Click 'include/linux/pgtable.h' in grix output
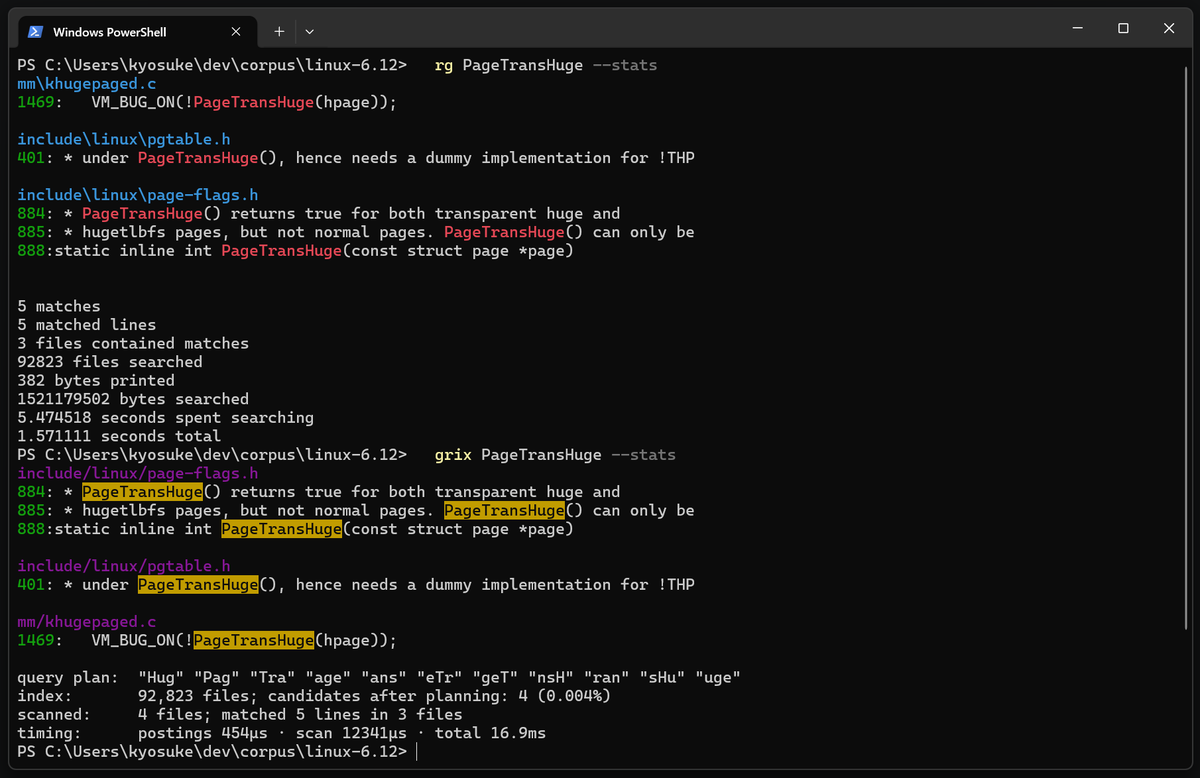This screenshot has height=778, width=1200. [124, 566]
